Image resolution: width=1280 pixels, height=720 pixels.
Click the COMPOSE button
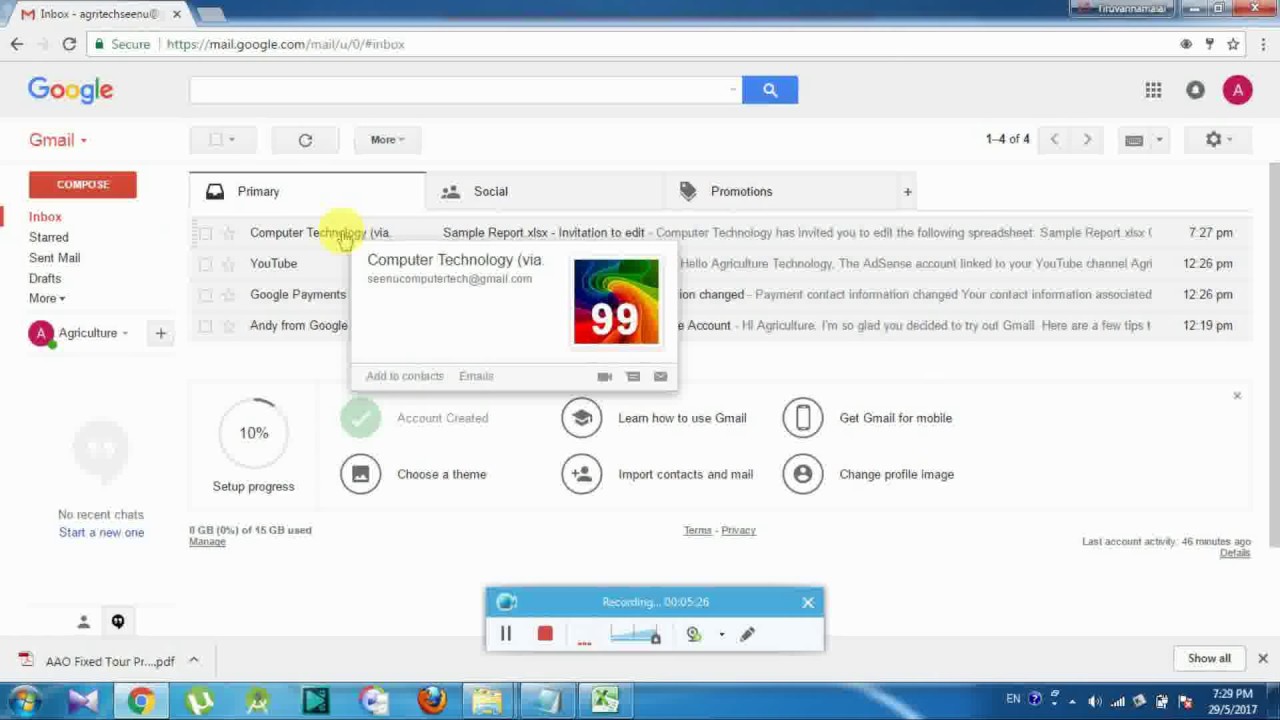tap(83, 185)
